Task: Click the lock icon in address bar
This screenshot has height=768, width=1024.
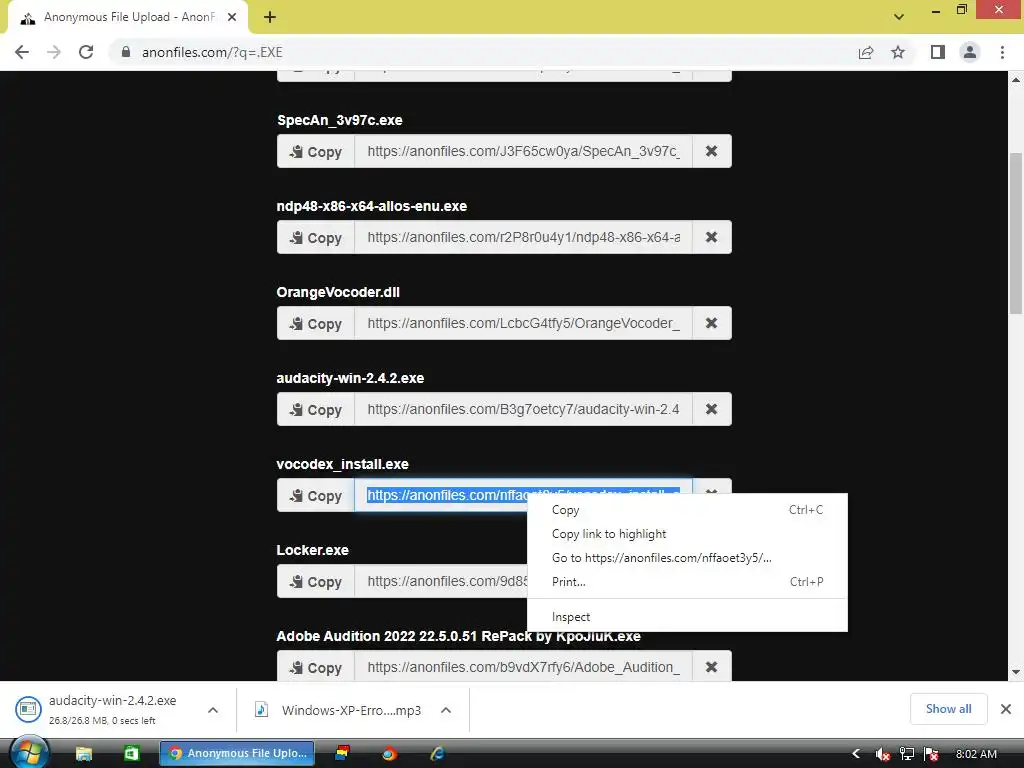Action: [x=126, y=52]
